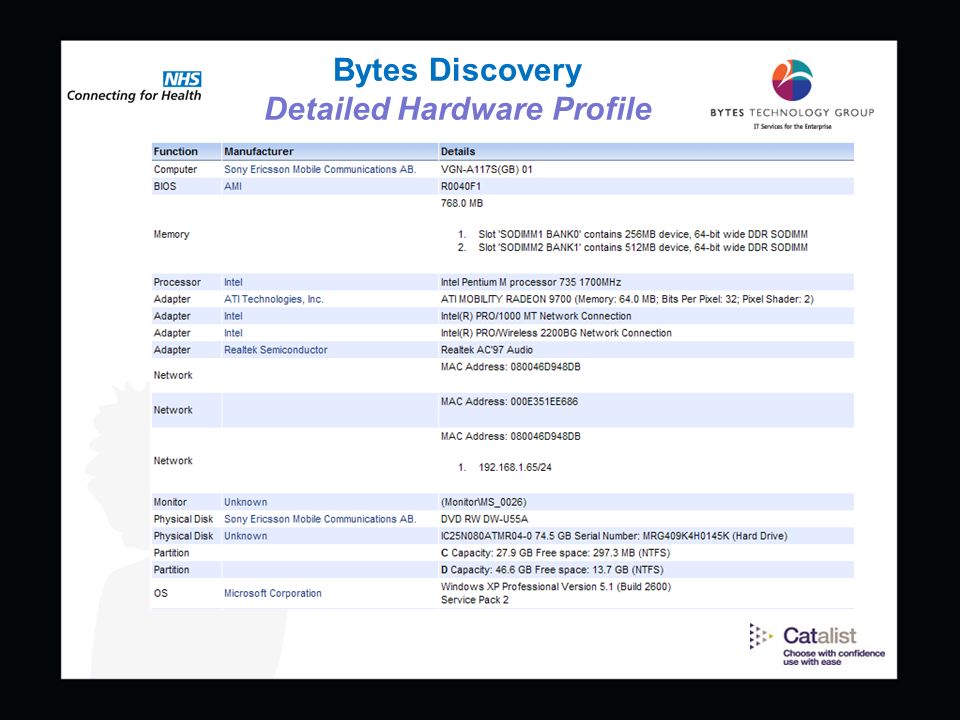Select the ATI MOBILITY RADEON 9700 details
The height and width of the screenshot is (720, 960).
click(627, 299)
